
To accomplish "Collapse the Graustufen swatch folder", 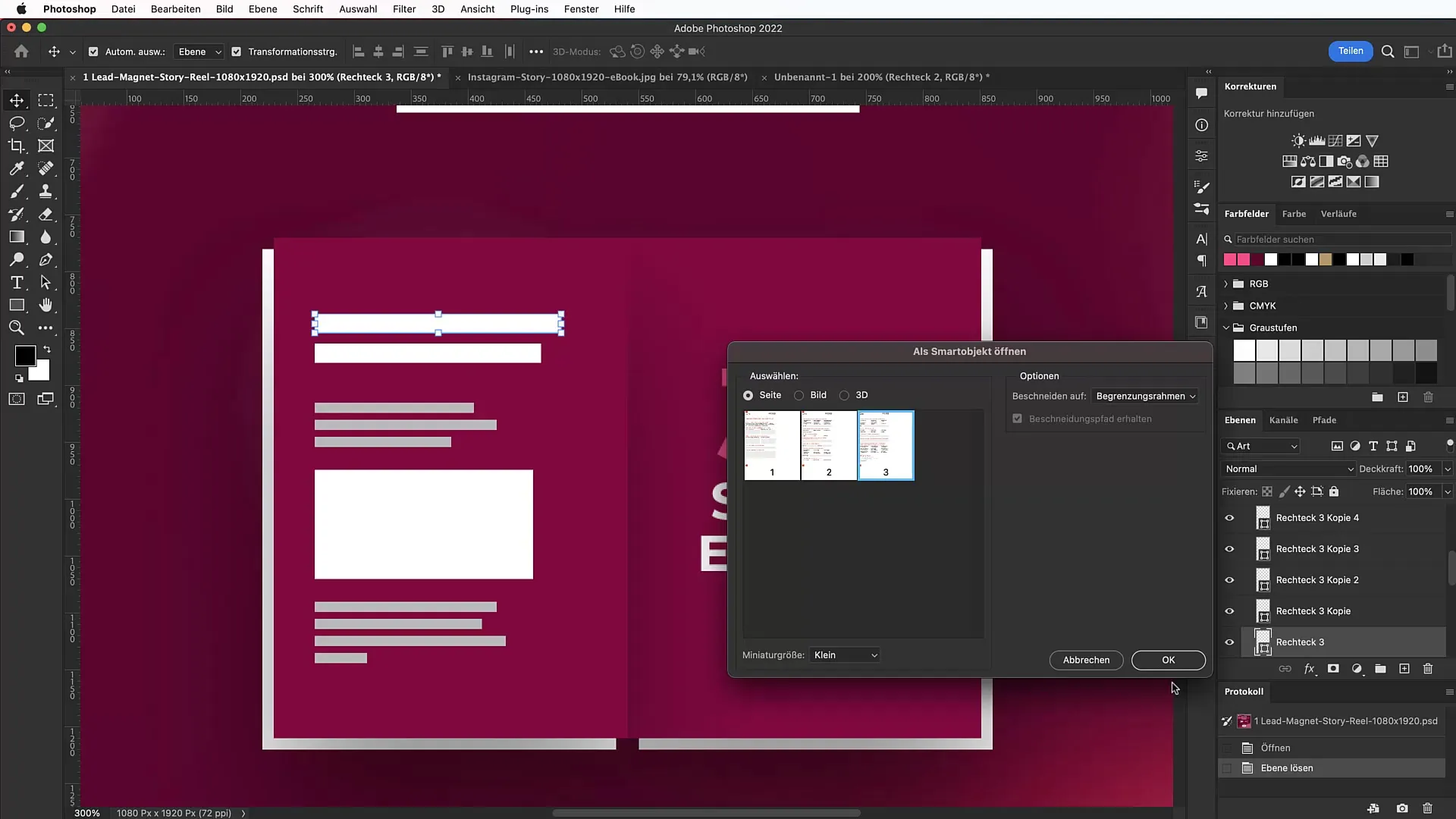I will point(1225,328).
